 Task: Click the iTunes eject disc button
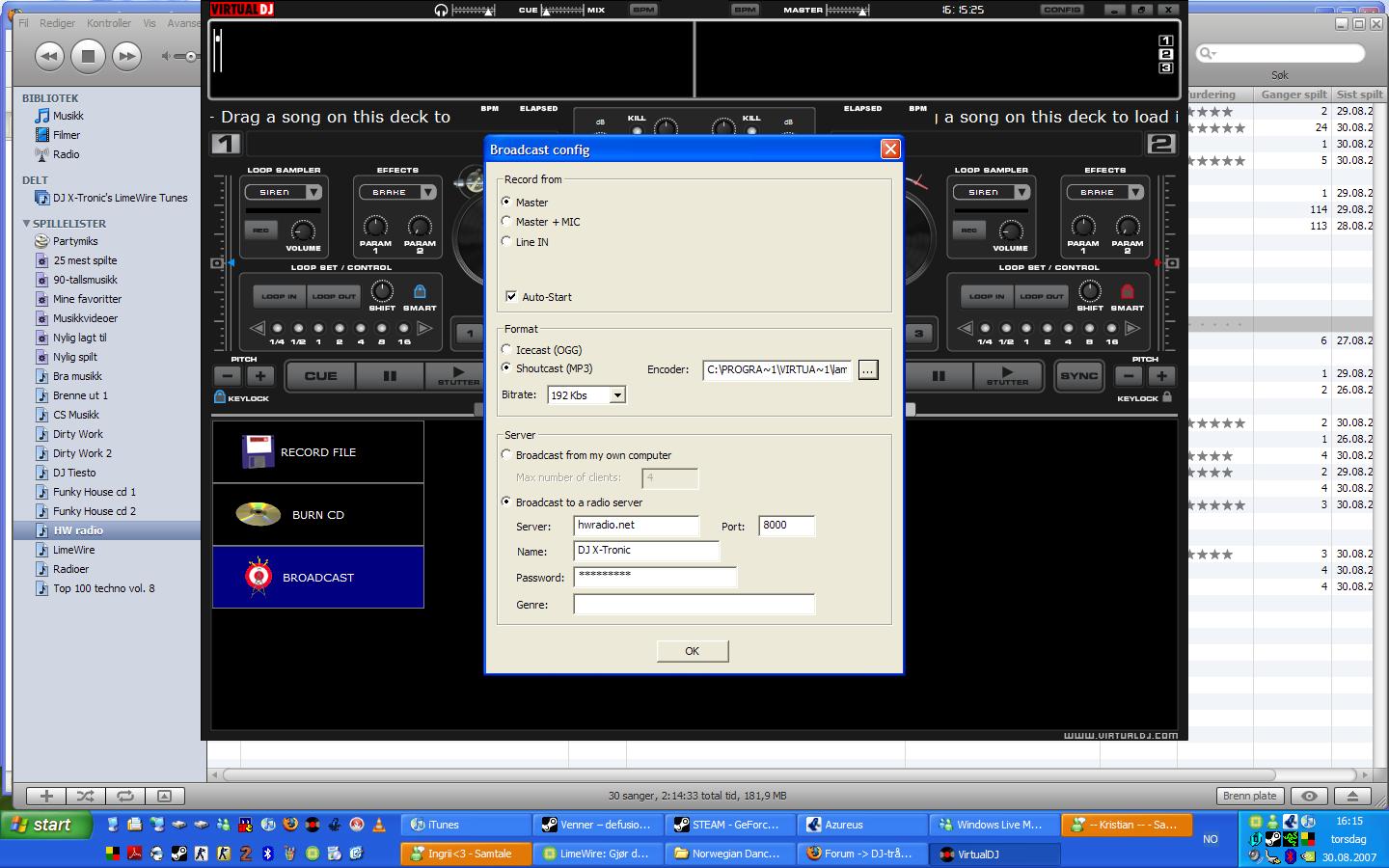tap(1352, 796)
